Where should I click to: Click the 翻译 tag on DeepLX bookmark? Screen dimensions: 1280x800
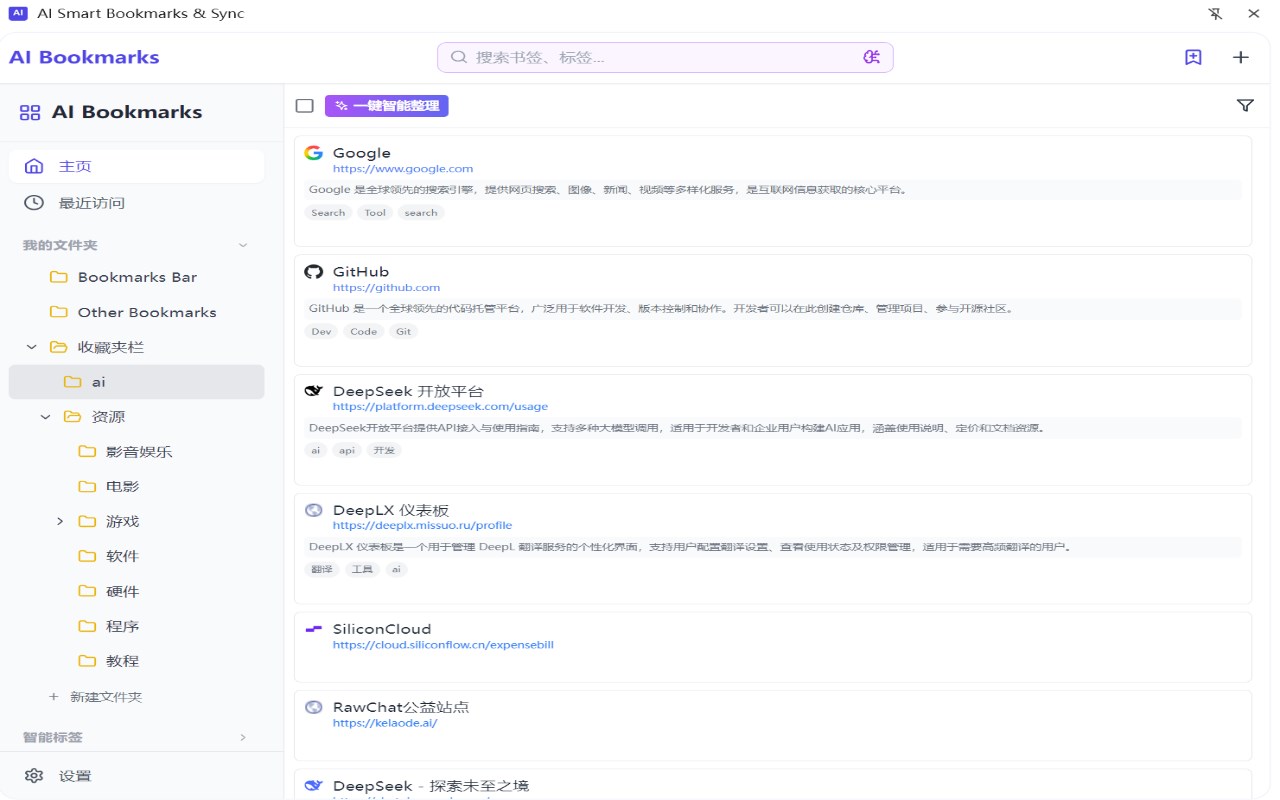[322, 570]
